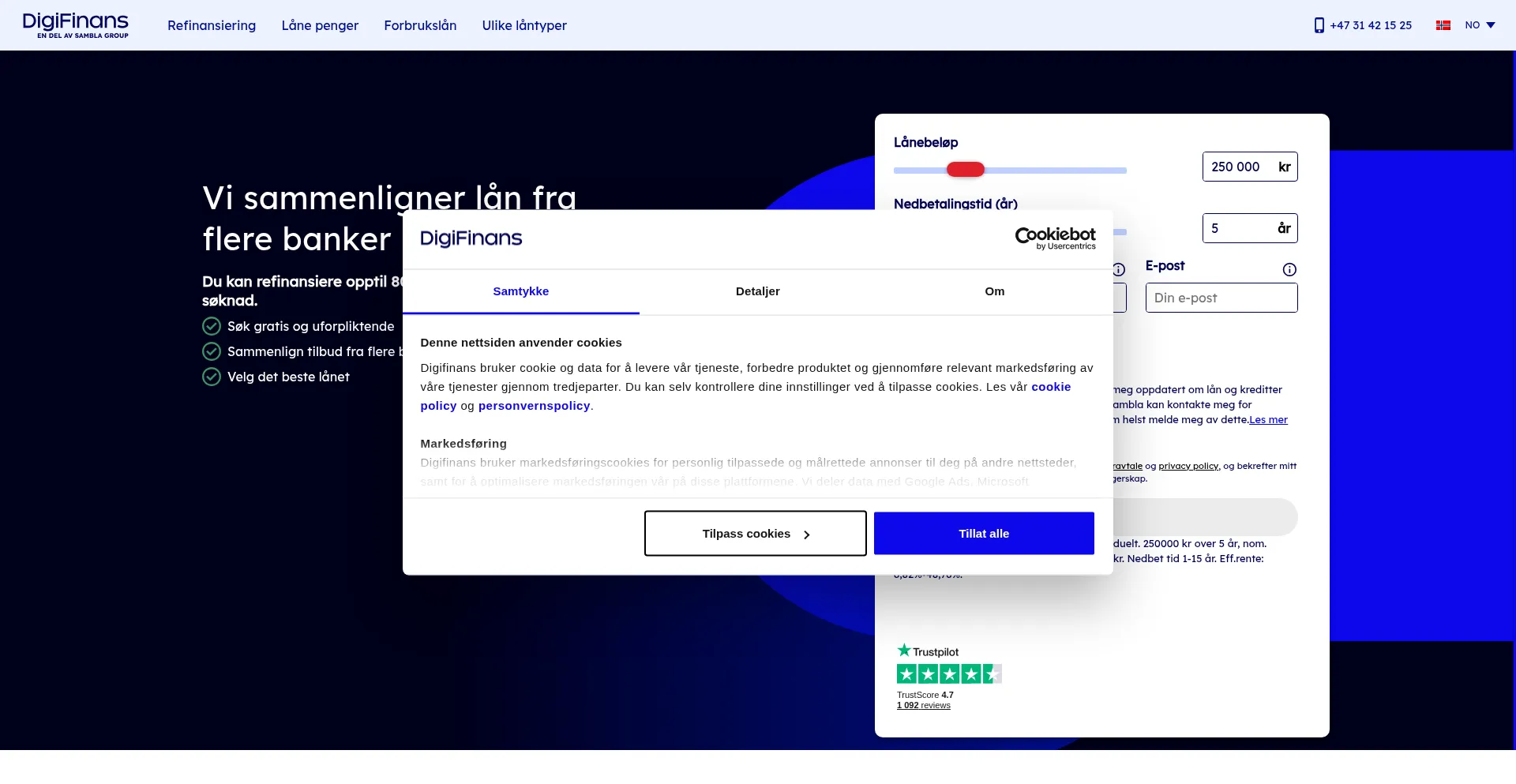Open the Ulike låntyper menu item

(x=524, y=25)
